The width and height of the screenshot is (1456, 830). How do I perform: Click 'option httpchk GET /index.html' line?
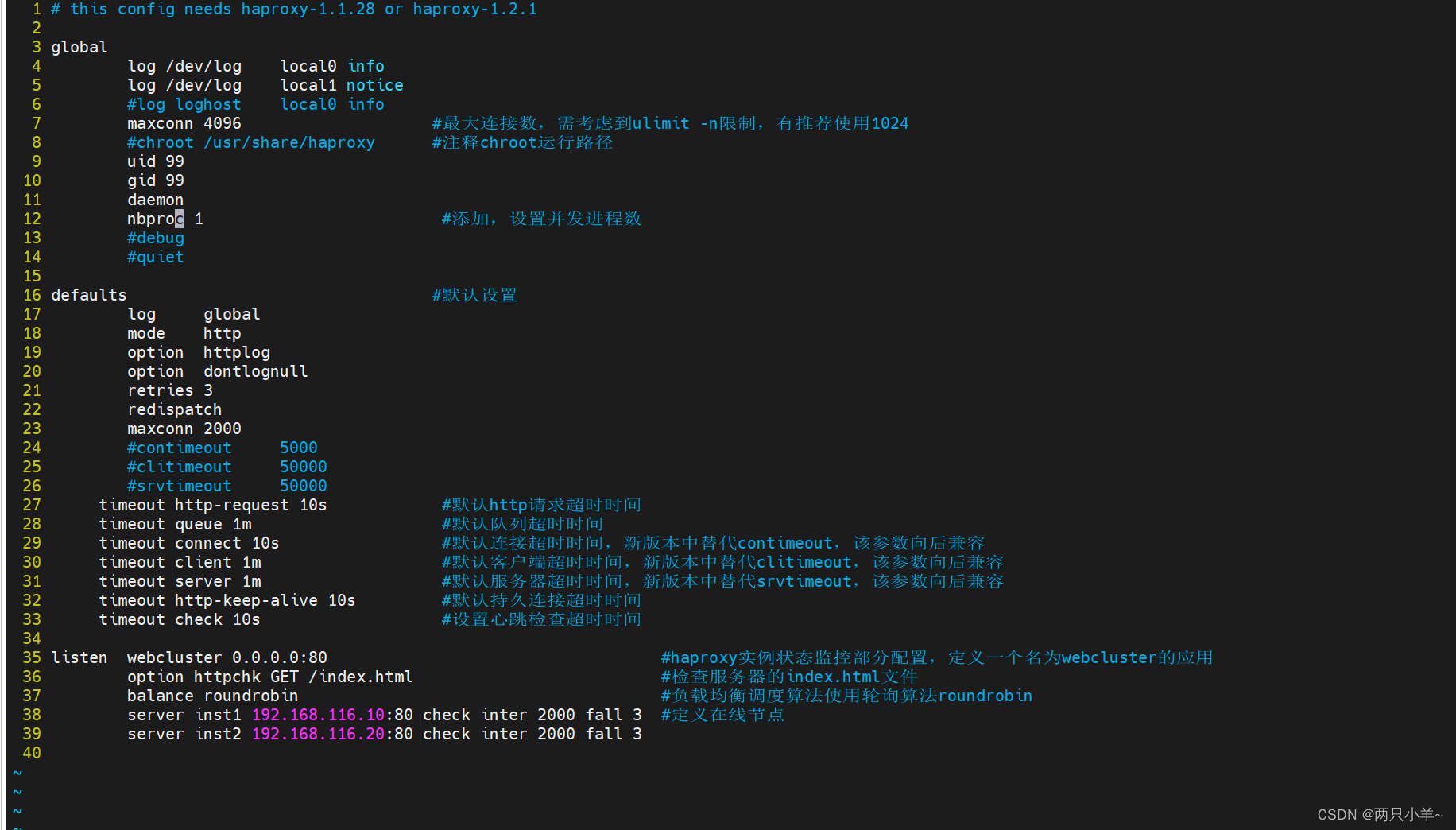pyautogui.click(x=270, y=677)
